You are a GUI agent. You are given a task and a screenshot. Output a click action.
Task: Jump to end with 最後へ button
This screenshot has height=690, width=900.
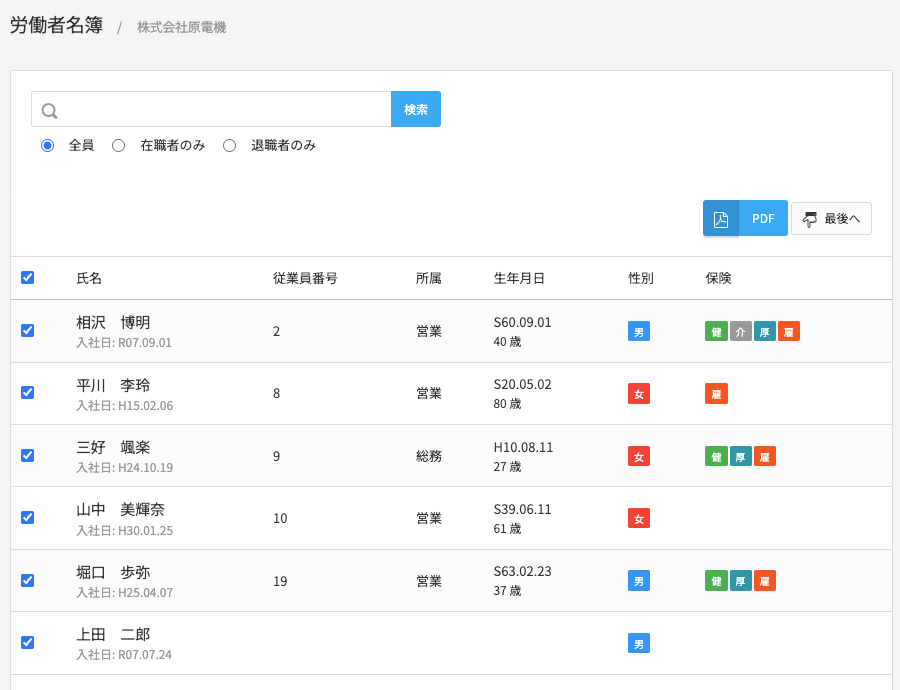831,219
